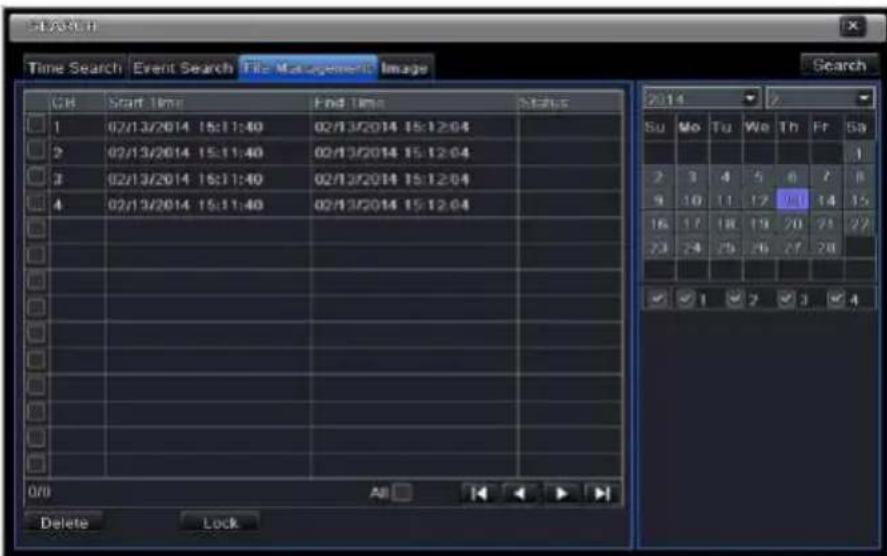
Task: Tick the checkbox for channel 4 row
Action: [x=36, y=204]
